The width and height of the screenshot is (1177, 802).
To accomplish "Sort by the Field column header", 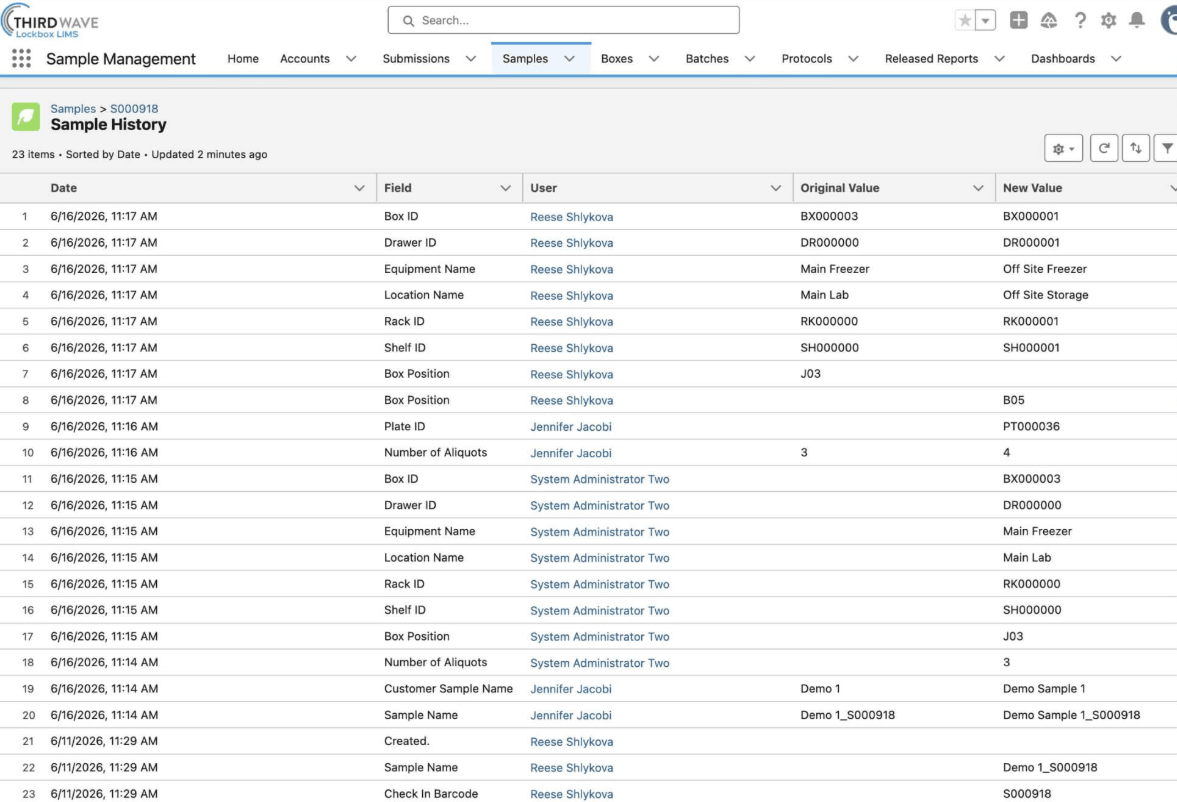I will (x=398, y=188).
